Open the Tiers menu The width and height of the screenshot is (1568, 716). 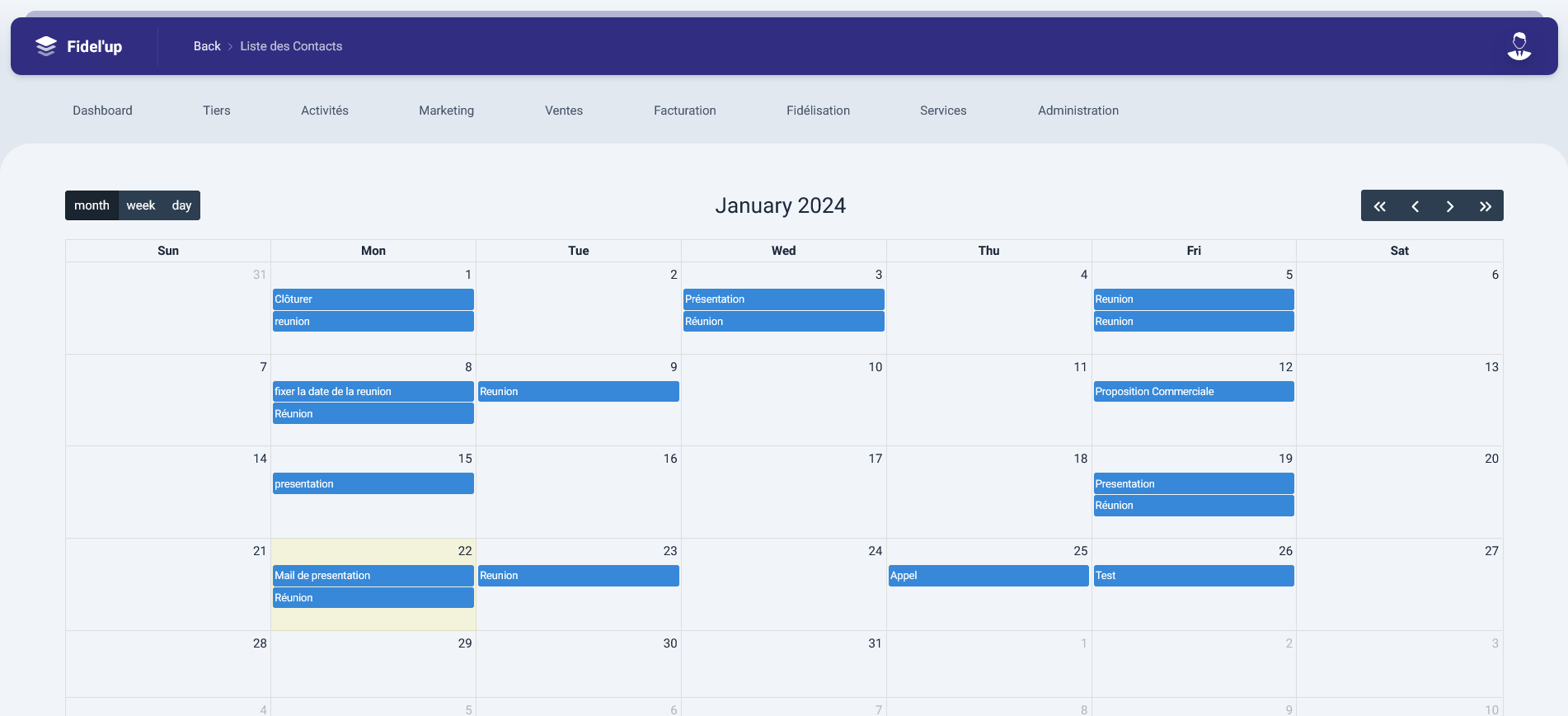(x=217, y=111)
